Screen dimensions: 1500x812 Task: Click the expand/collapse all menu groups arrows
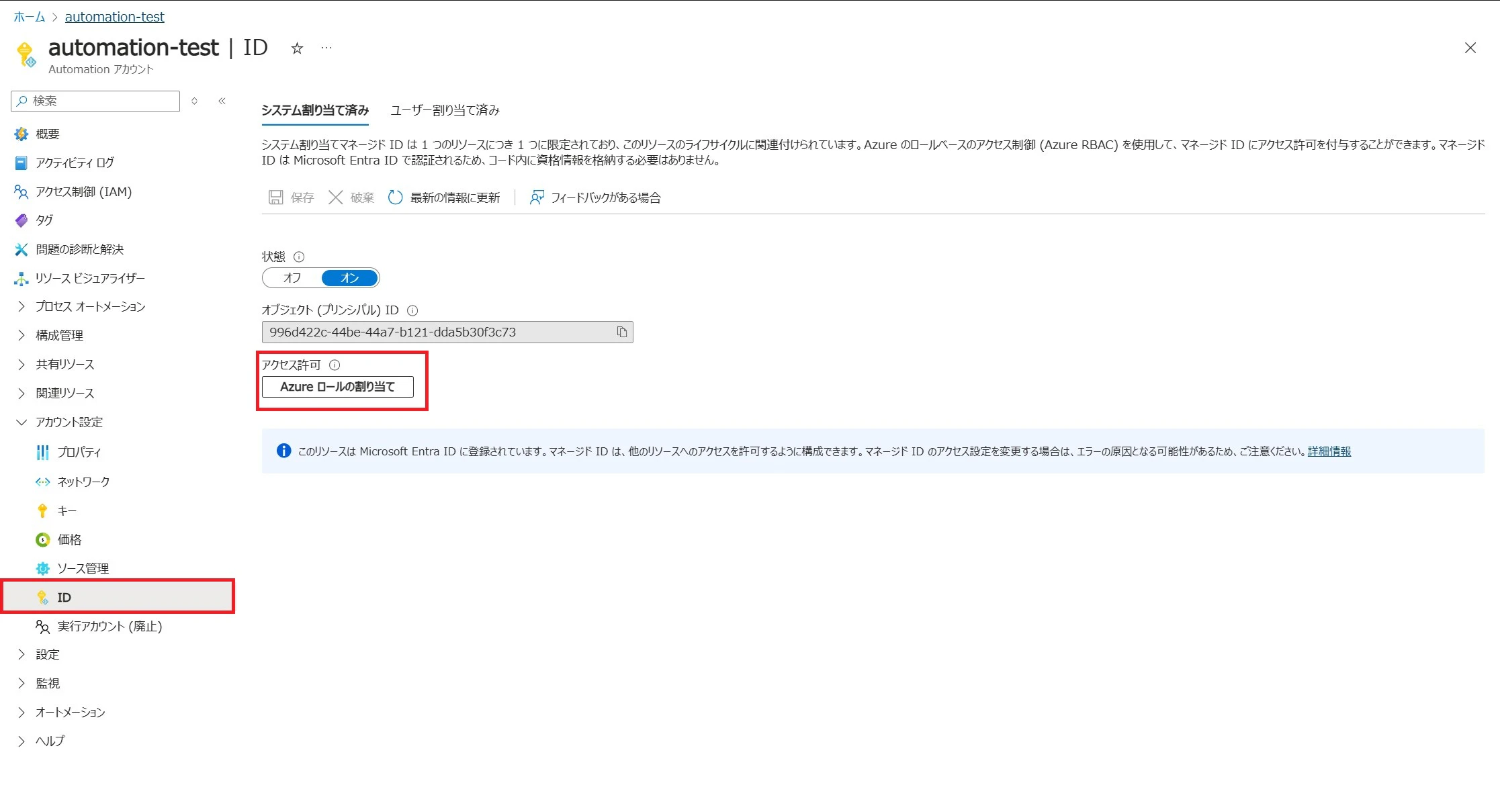[194, 101]
